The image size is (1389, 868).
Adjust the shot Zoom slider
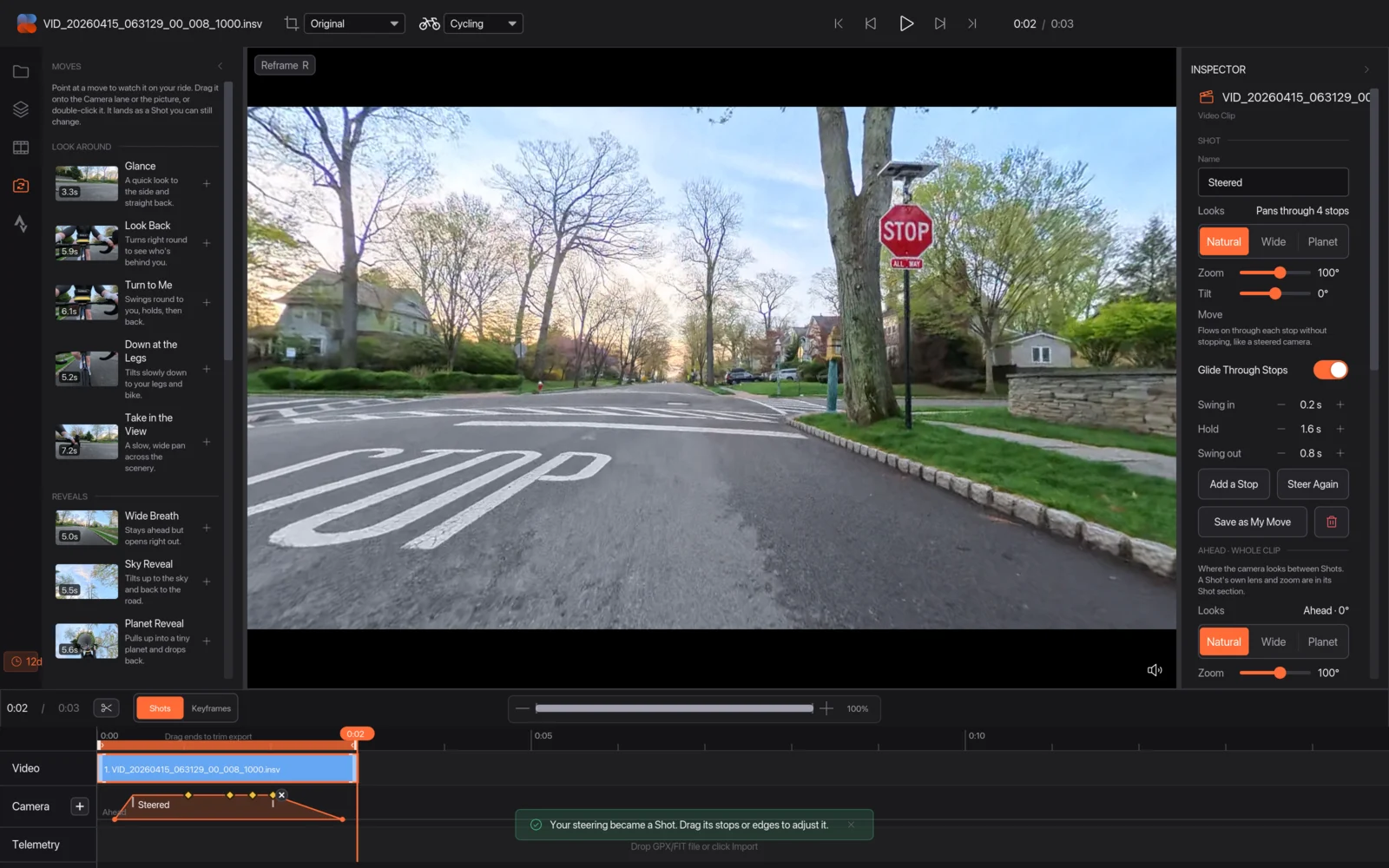(x=1274, y=273)
